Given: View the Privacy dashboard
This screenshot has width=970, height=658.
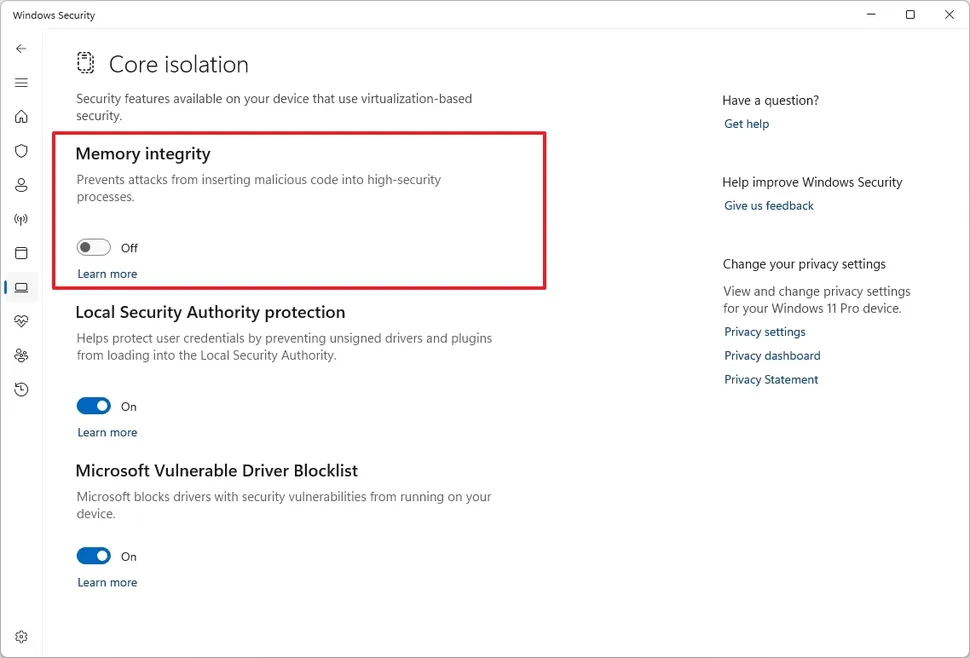Looking at the screenshot, I should point(772,355).
